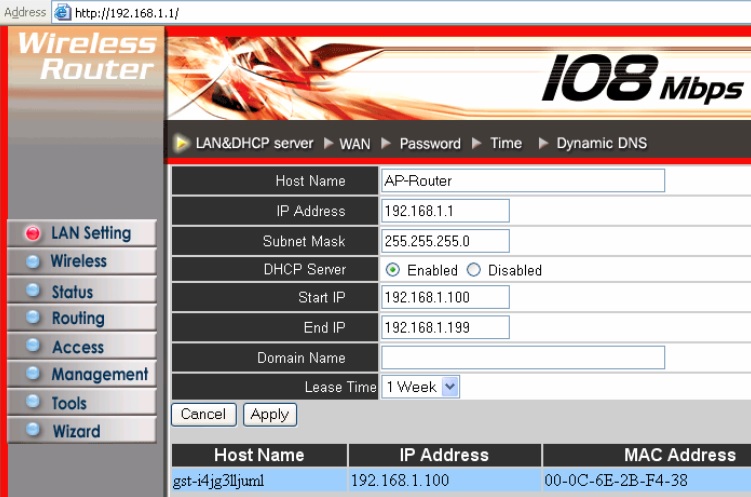Image resolution: width=751 pixels, height=497 pixels.
Task: Open the Wireless menu section
Action: click(82, 261)
